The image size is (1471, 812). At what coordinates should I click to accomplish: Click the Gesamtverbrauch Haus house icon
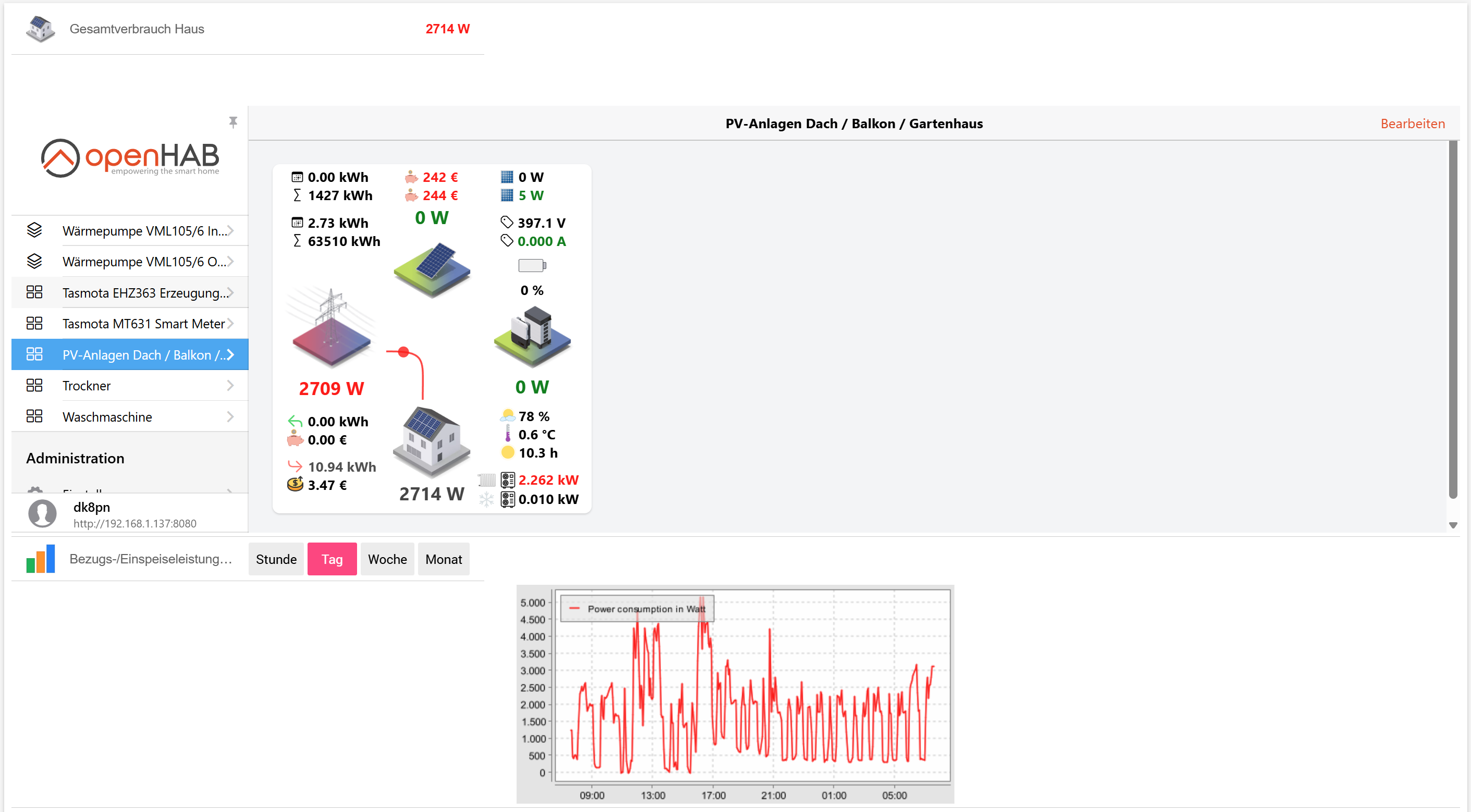click(x=41, y=29)
